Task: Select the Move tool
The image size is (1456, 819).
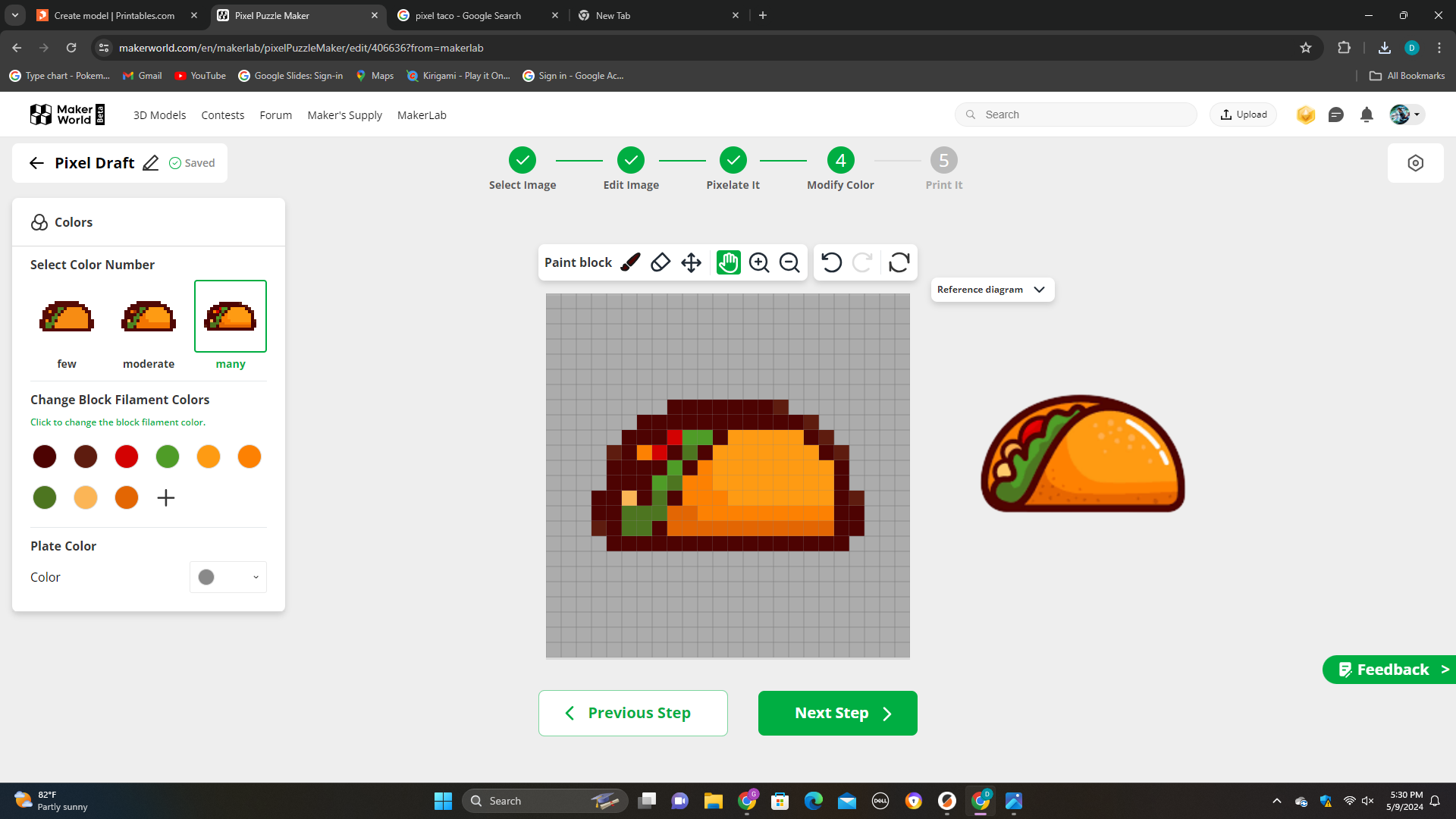Action: click(x=691, y=262)
